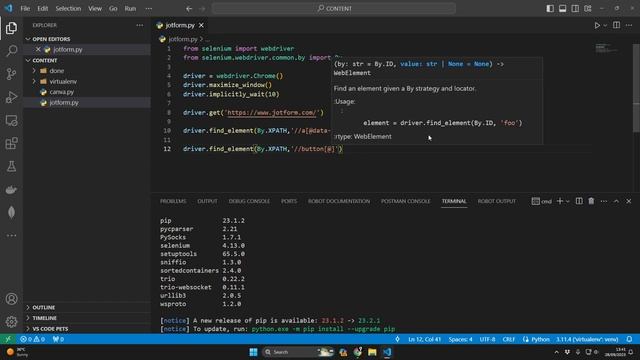Split the terminal

click(579, 201)
